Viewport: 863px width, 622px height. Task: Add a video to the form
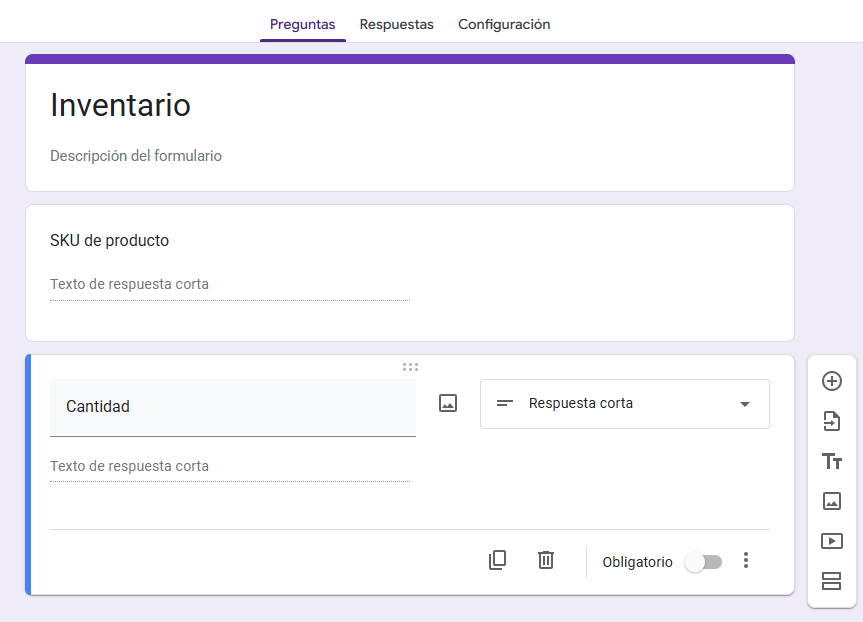pyautogui.click(x=831, y=541)
